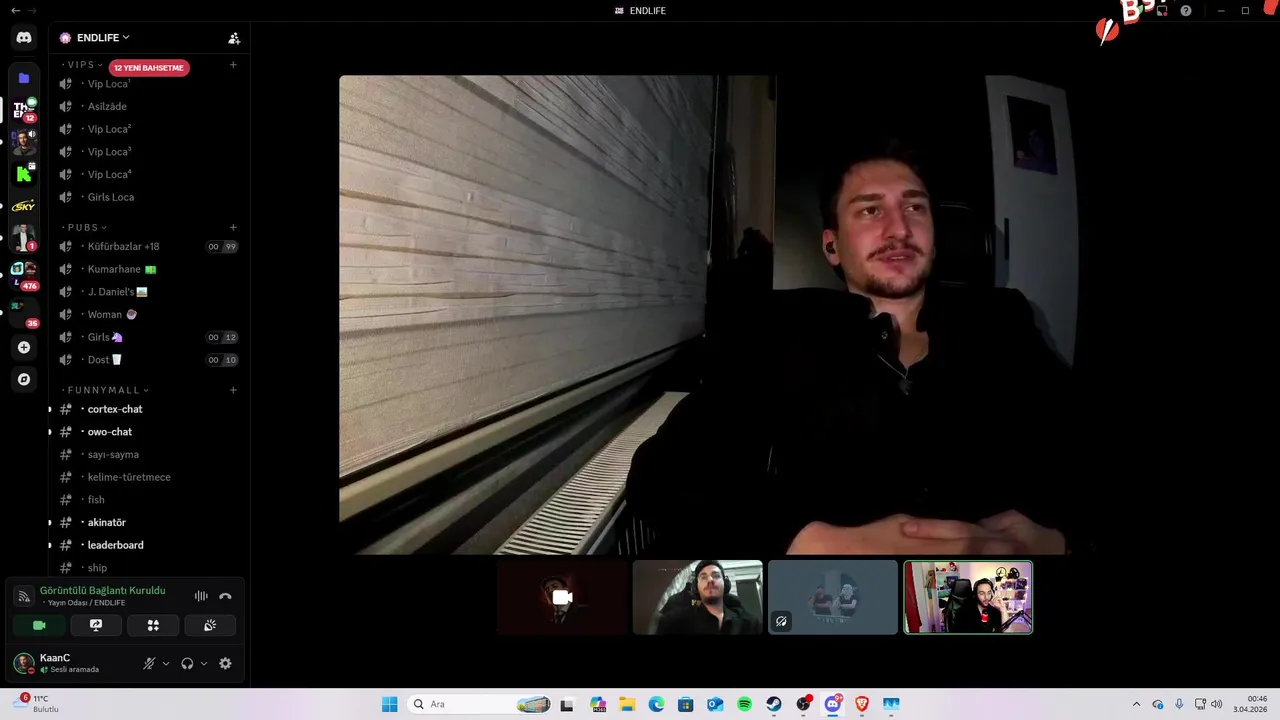Select the dark first participant thumbnail

click(562, 597)
